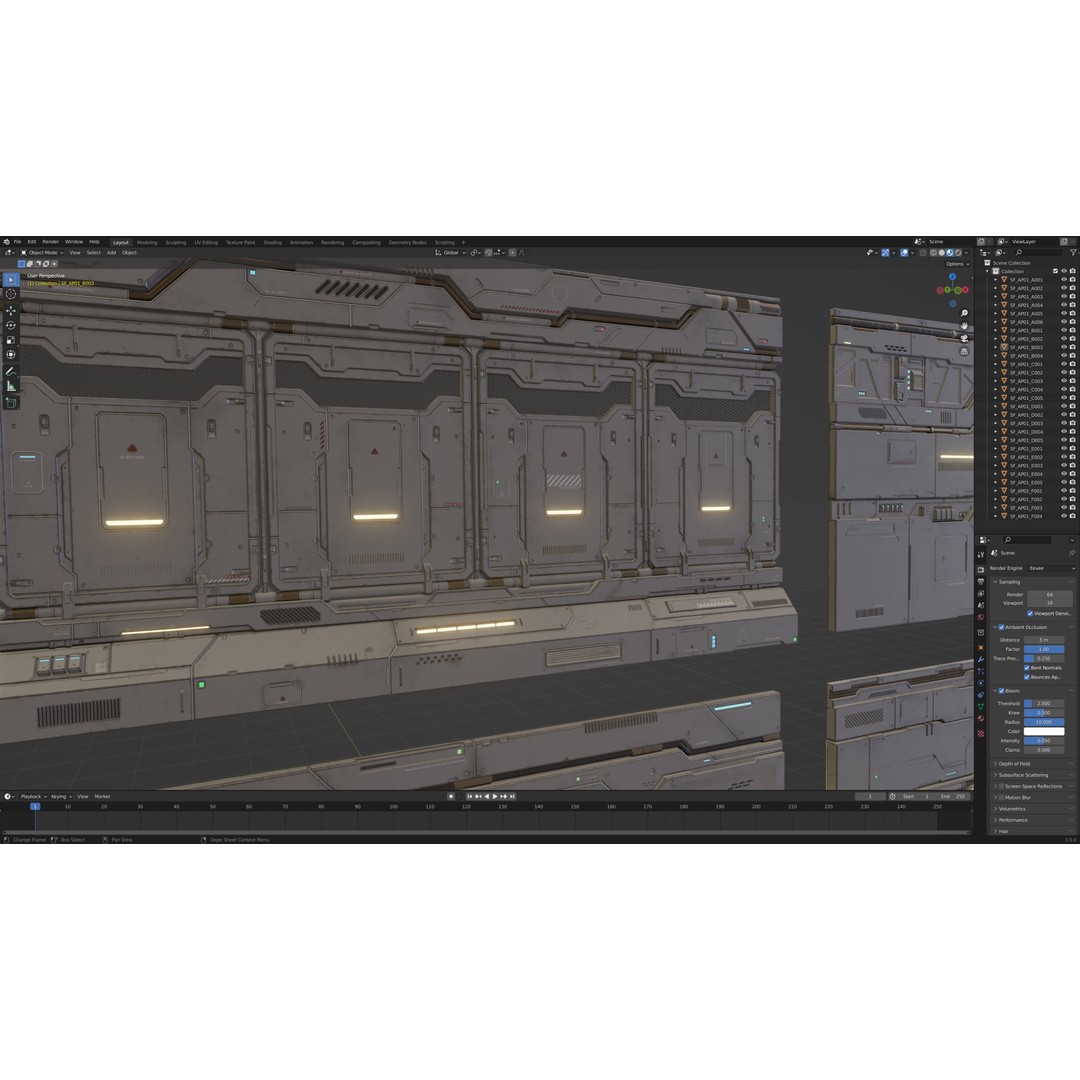Uncheck the Bent Normals option
This screenshot has height=1080, width=1080.
[x=1026, y=668]
